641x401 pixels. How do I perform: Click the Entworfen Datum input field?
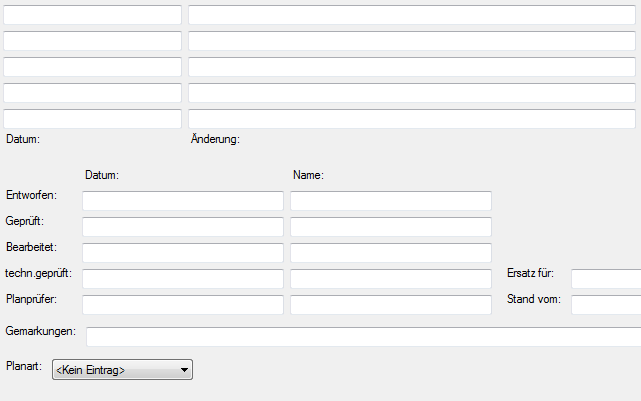(x=183, y=201)
